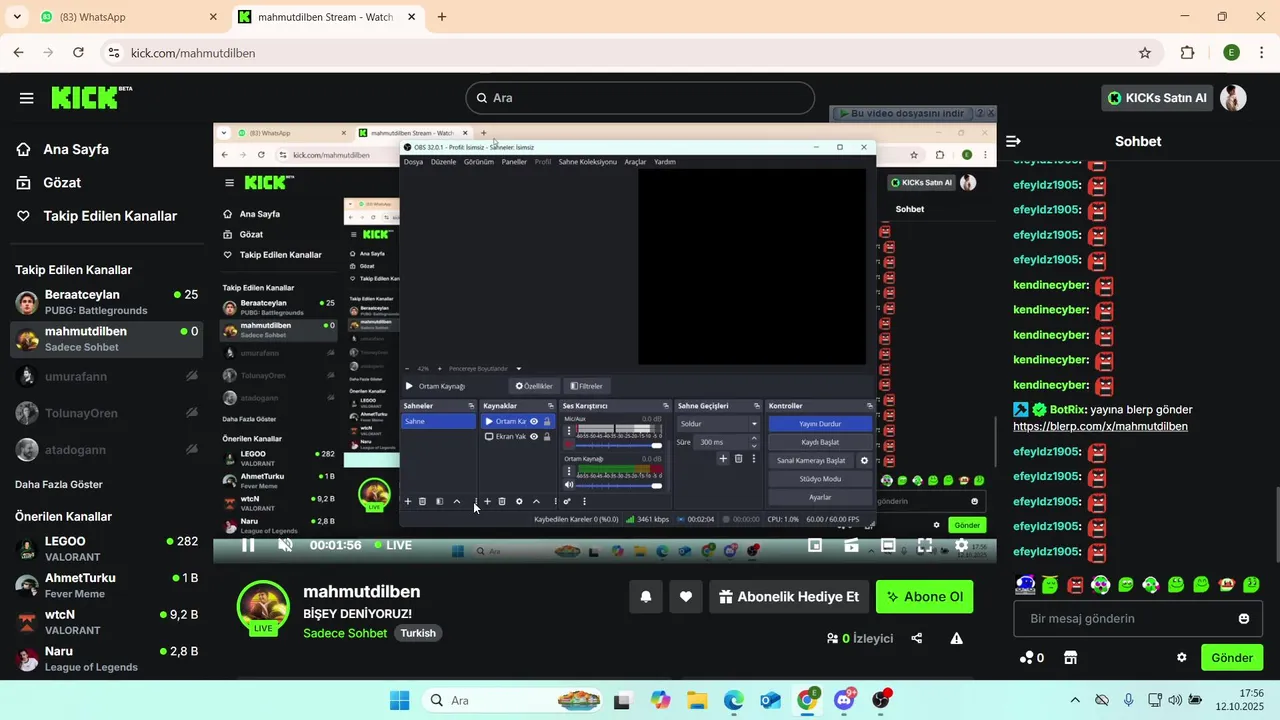This screenshot has width=1280, height=720.
Task: Open chat settings gear
Action: click(x=1181, y=658)
